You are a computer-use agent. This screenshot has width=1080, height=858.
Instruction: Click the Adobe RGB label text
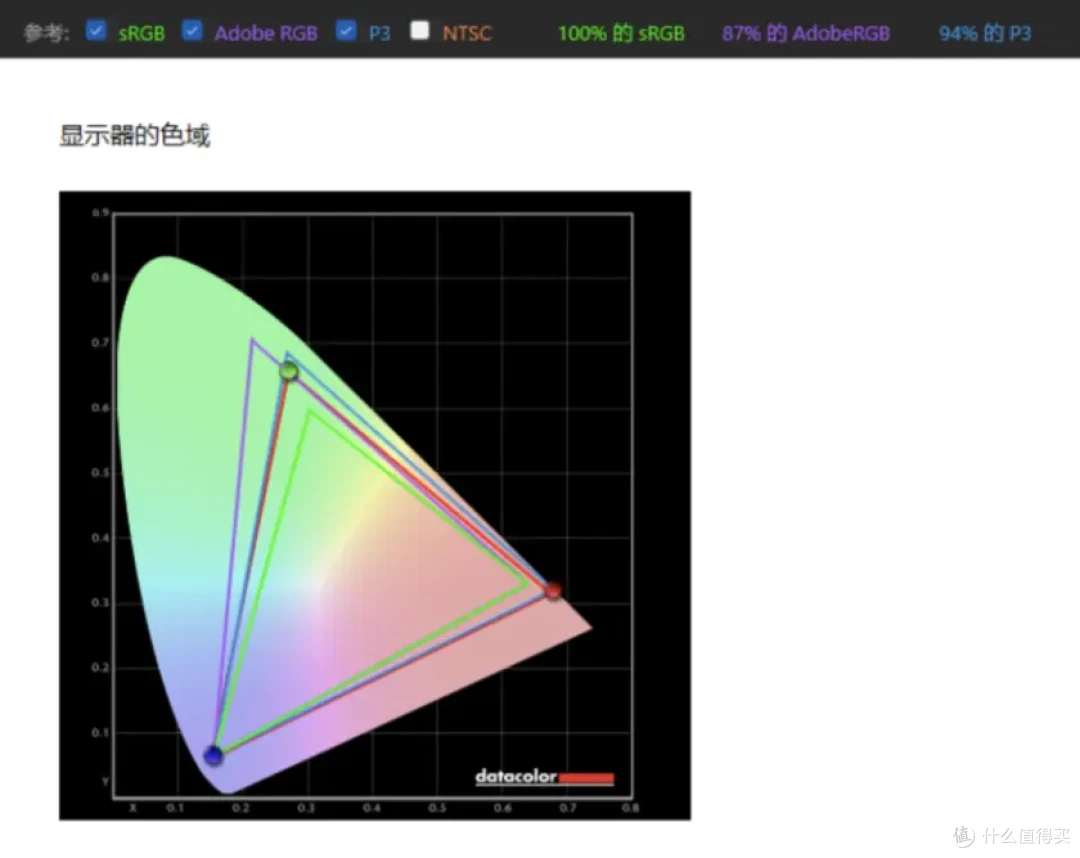coord(266,33)
